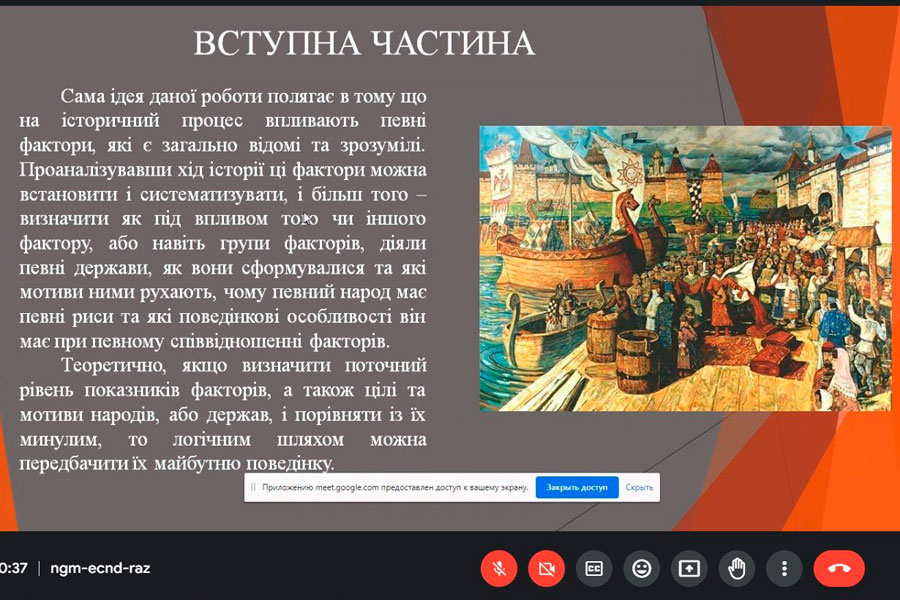This screenshot has width=900, height=600.
Task: Click the meeting clock time display
Action: [14, 568]
